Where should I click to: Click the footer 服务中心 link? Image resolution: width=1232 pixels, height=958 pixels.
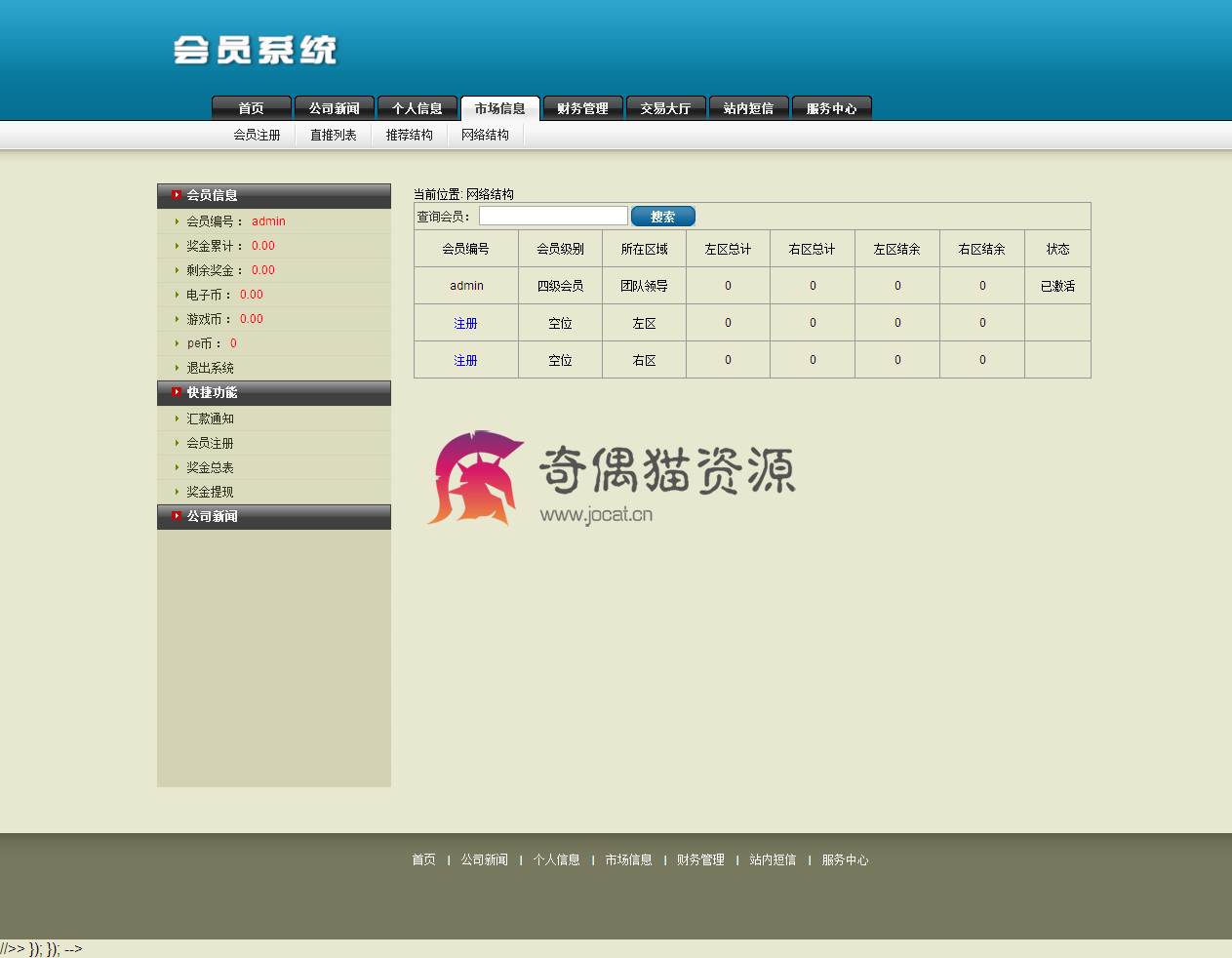(x=846, y=859)
